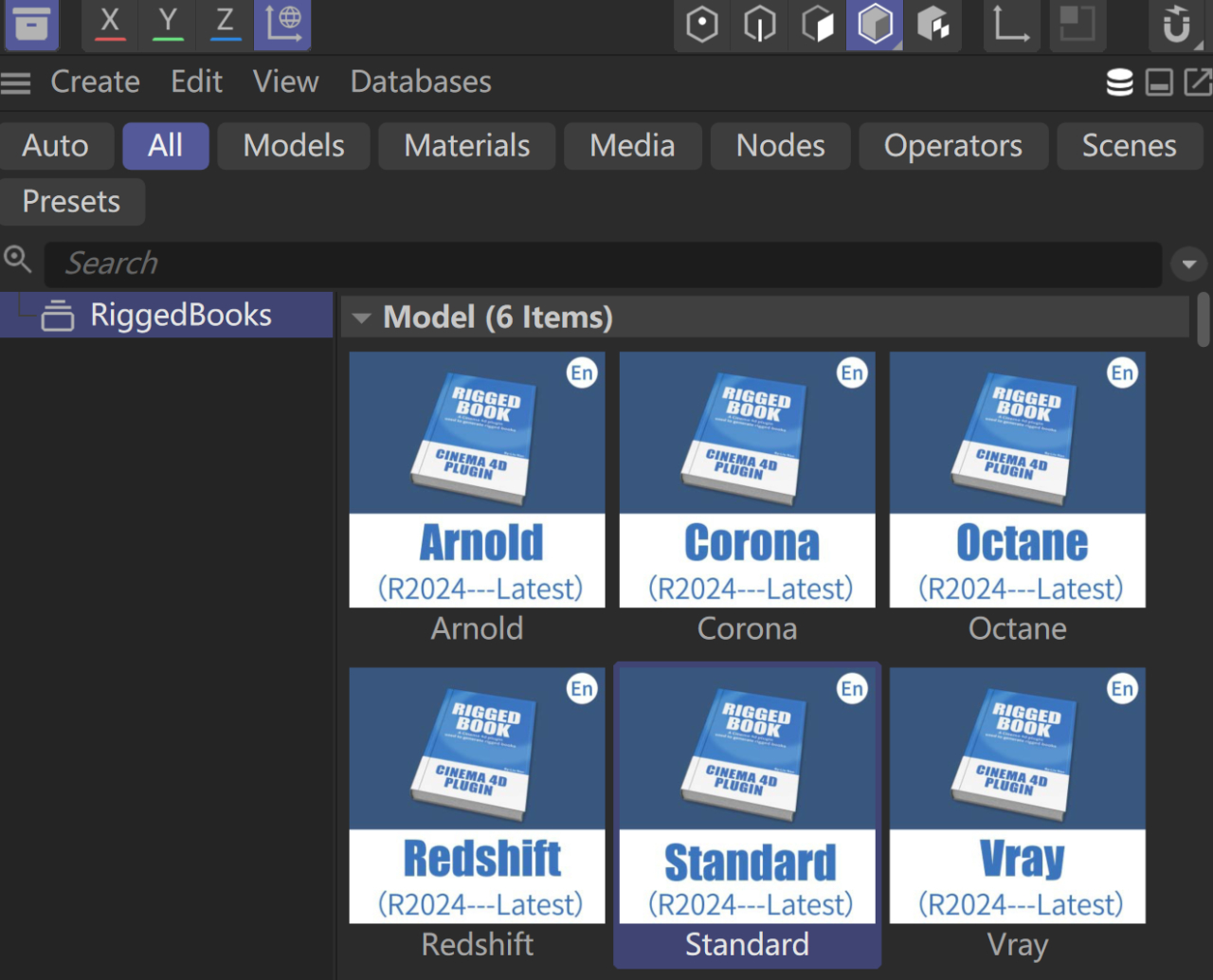Image resolution: width=1213 pixels, height=980 pixels.
Task: Click the Model mode hexagon icon
Action: pos(874,26)
